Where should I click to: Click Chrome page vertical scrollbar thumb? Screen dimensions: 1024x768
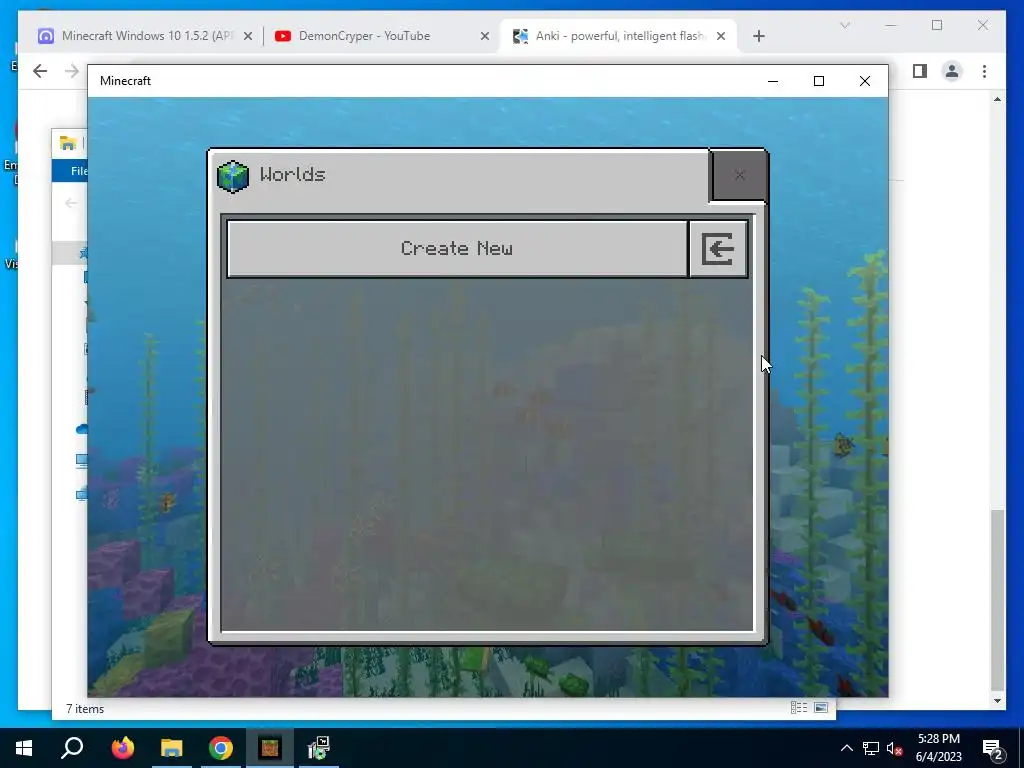point(997,600)
